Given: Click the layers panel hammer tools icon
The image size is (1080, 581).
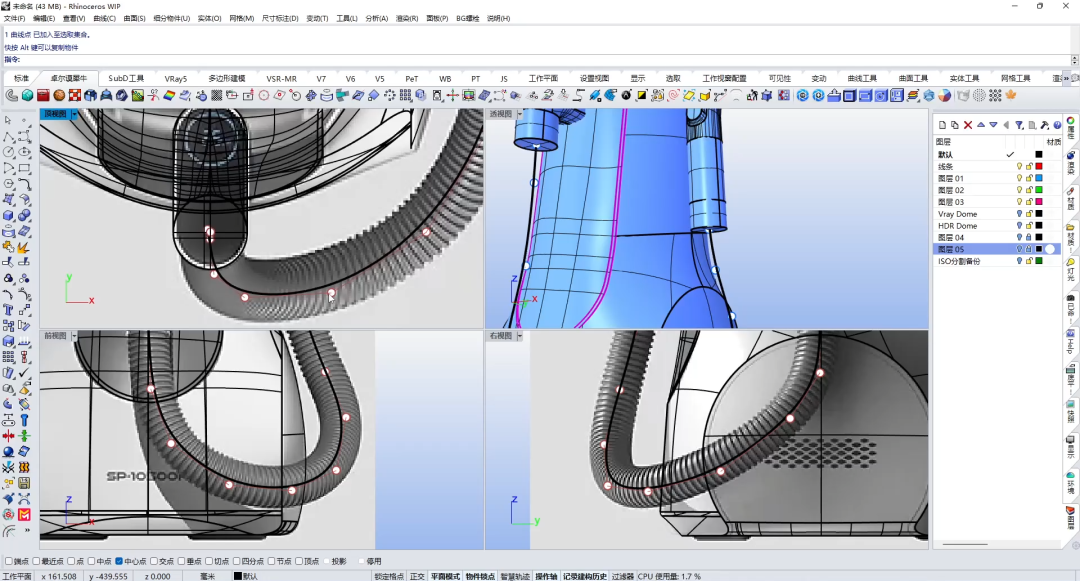Looking at the screenshot, I should point(1044,125).
